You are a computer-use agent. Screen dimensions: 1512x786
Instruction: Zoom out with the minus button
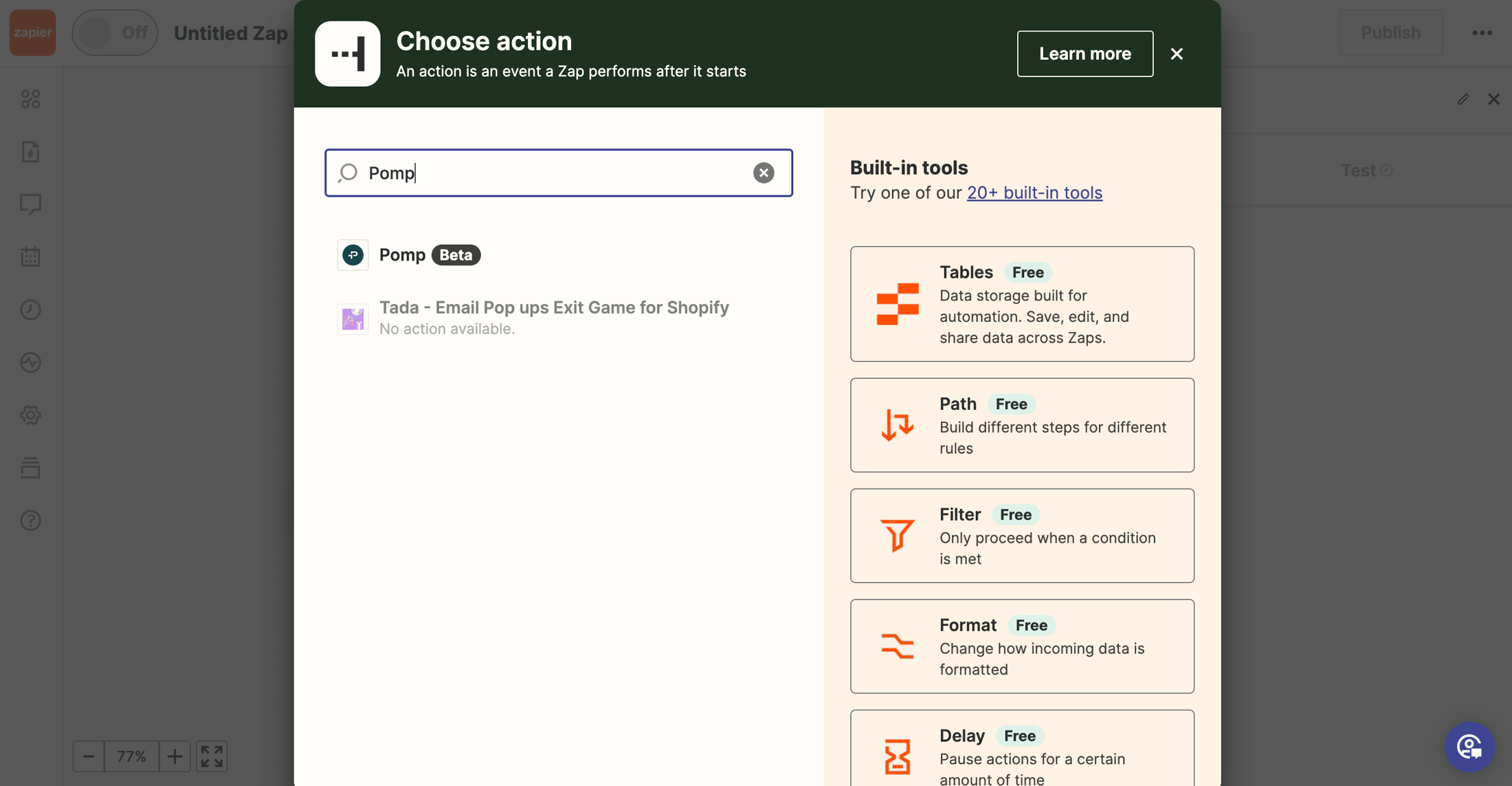click(89, 756)
